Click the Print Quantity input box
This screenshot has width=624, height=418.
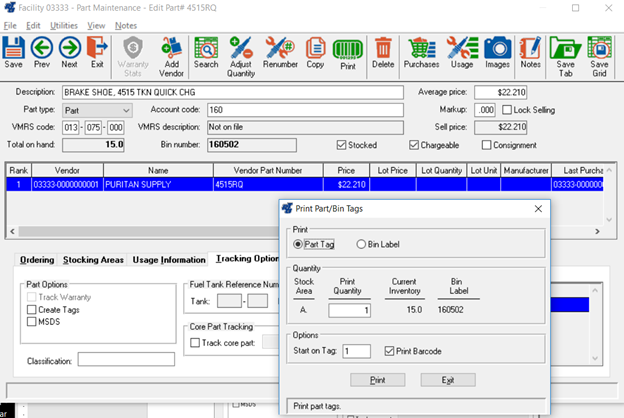click(349, 310)
